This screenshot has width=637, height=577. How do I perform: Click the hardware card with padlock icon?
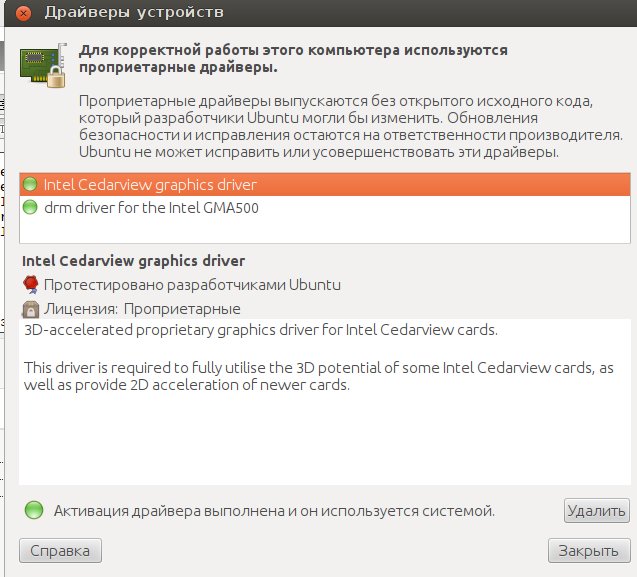point(43,65)
